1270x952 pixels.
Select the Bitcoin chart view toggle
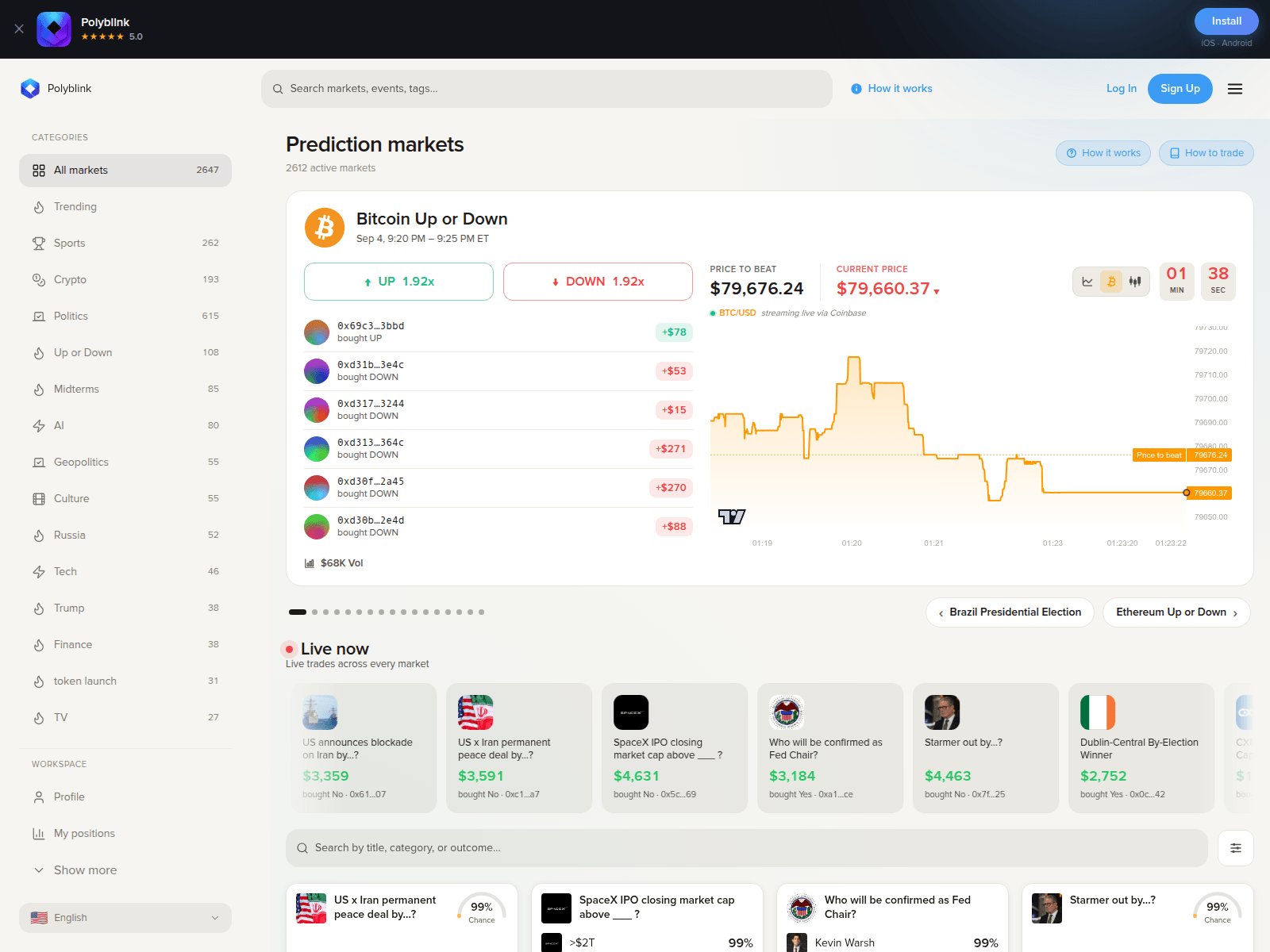point(1111,282)
